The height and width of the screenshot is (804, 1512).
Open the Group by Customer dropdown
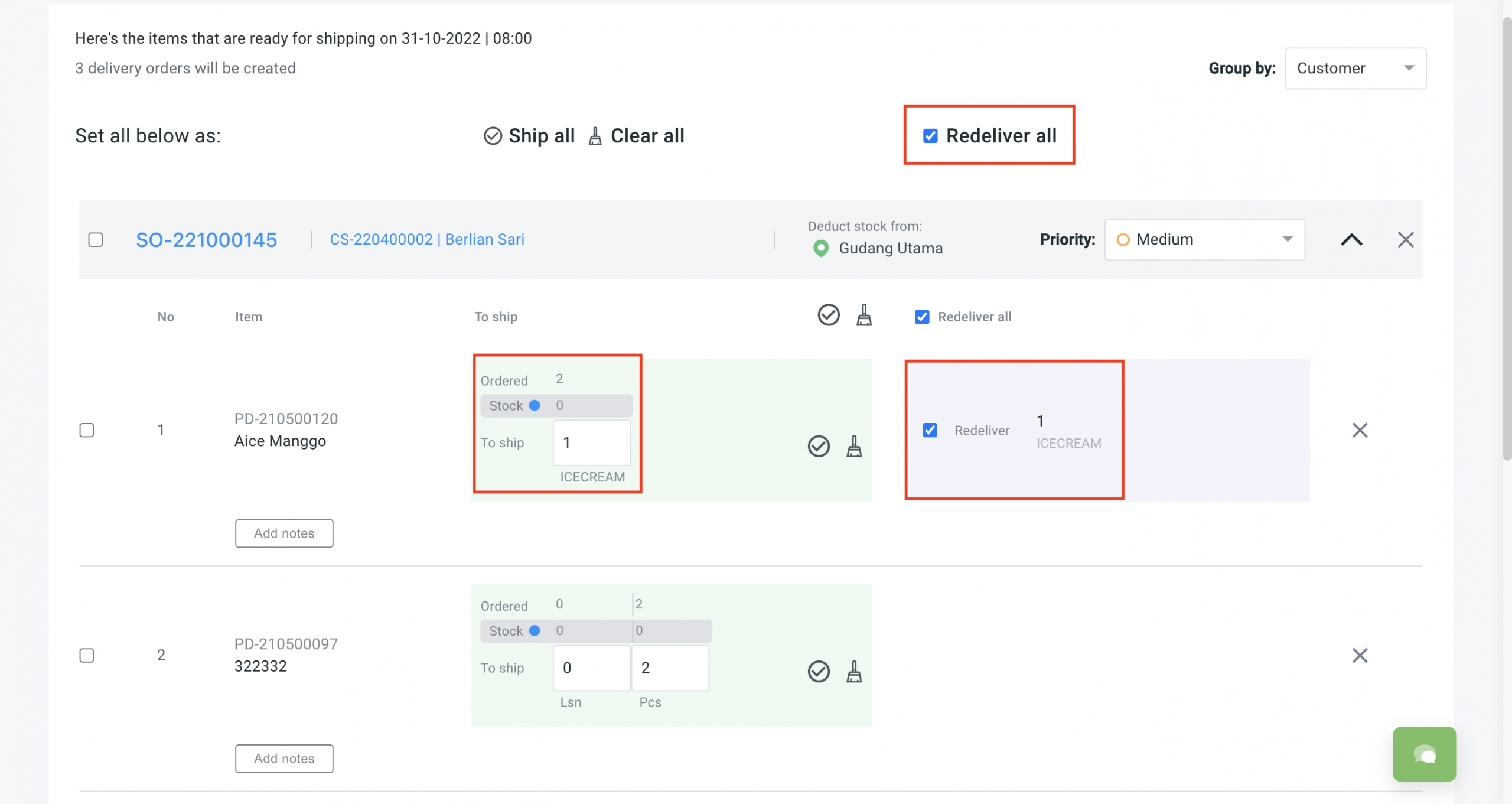(1355, 69)
